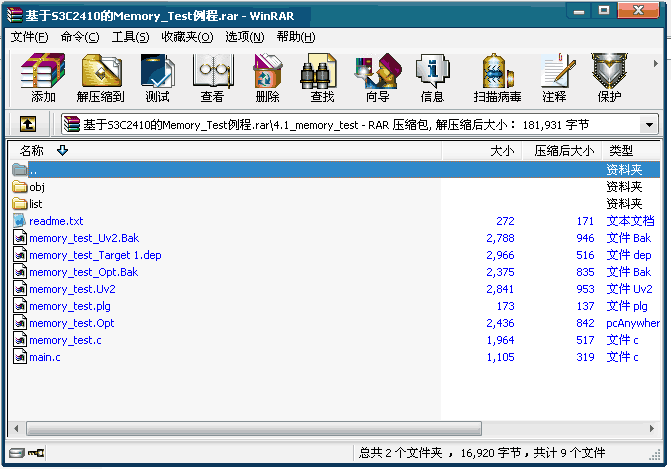Click the 删除 (Delete) toolbar icon
Image resolution: width=671 pixels, height=469 pixels.
267,78
